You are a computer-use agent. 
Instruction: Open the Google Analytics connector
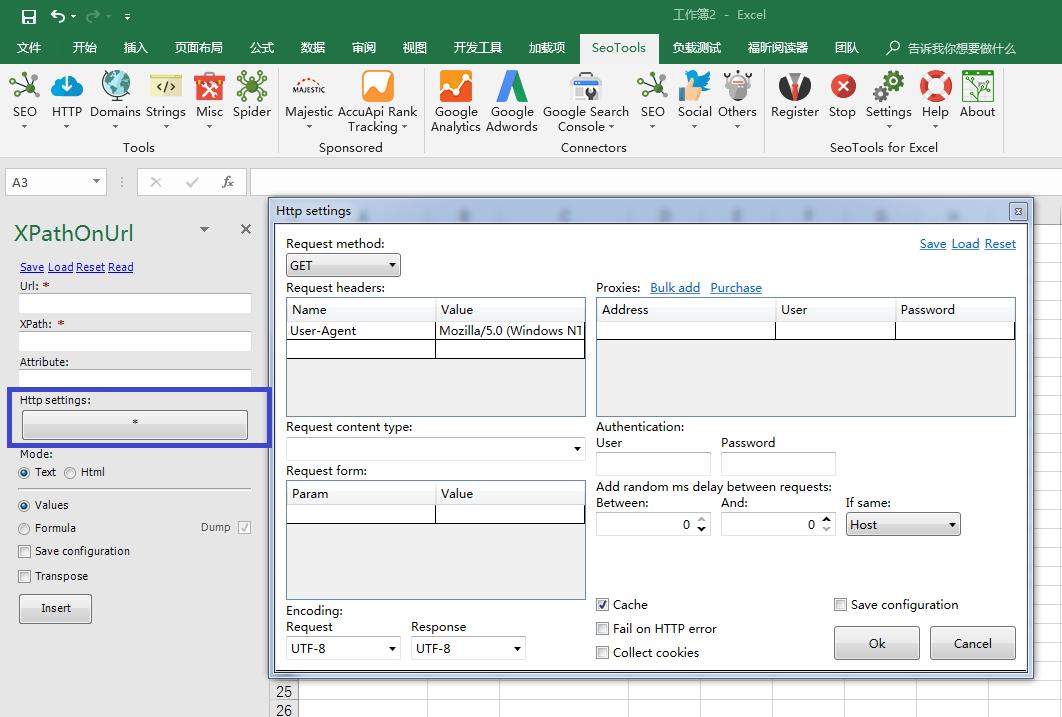[x=456, y=100]
